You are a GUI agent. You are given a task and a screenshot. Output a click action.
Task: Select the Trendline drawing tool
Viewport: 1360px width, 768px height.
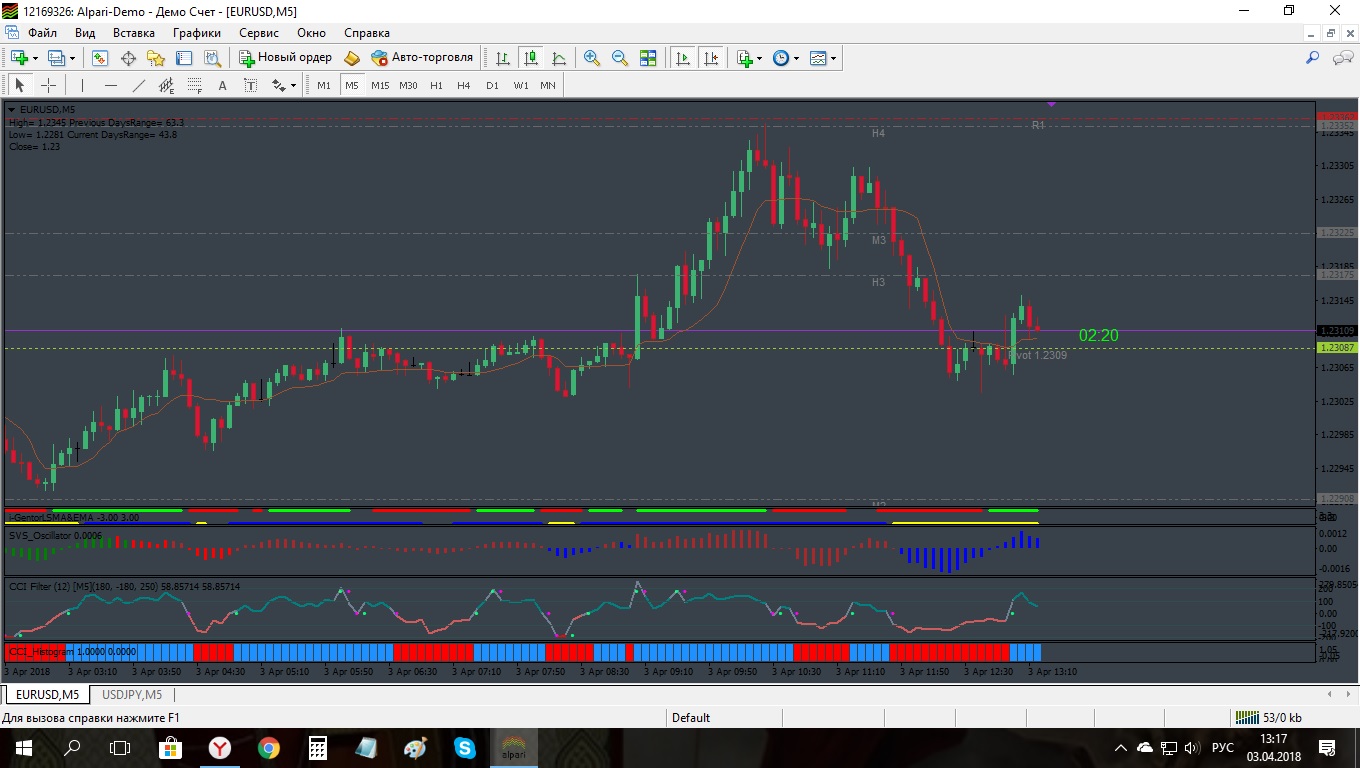[138, 85]
